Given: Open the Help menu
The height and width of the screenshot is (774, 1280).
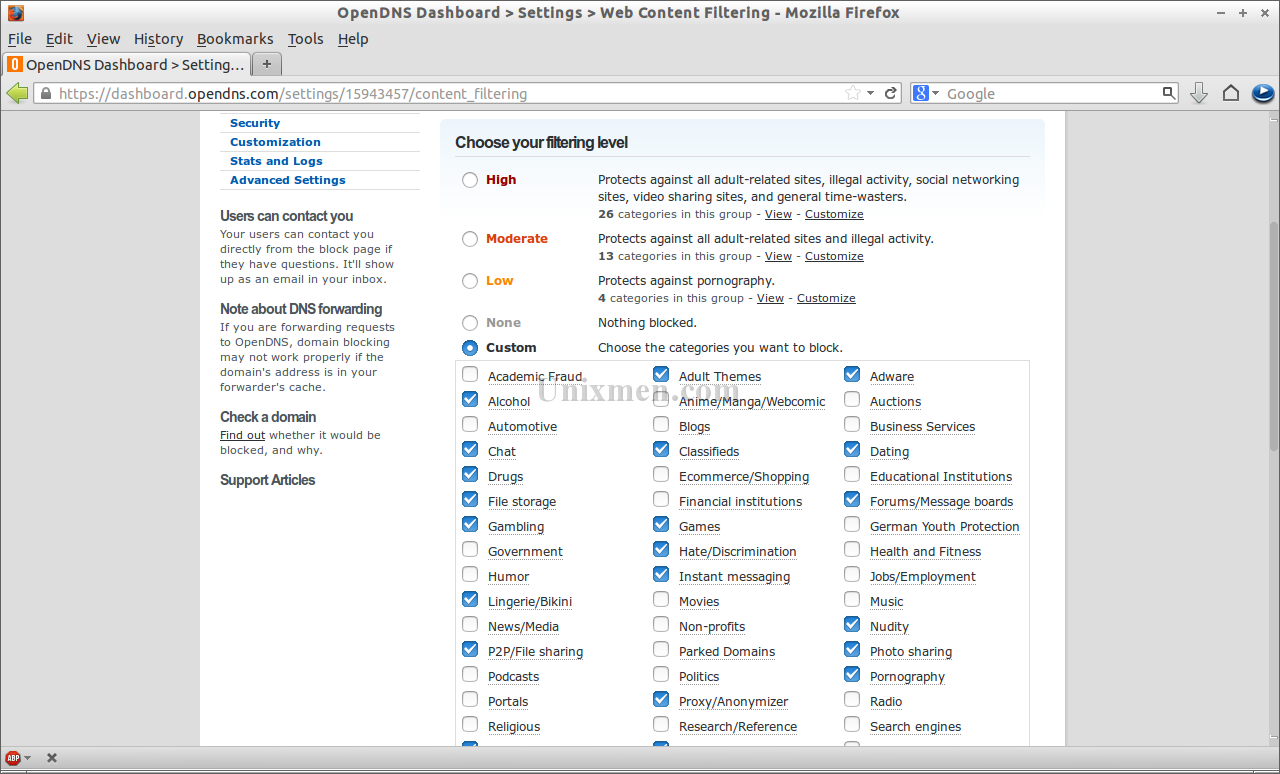Looking at the screenshot, I should (x=353, y=39).
